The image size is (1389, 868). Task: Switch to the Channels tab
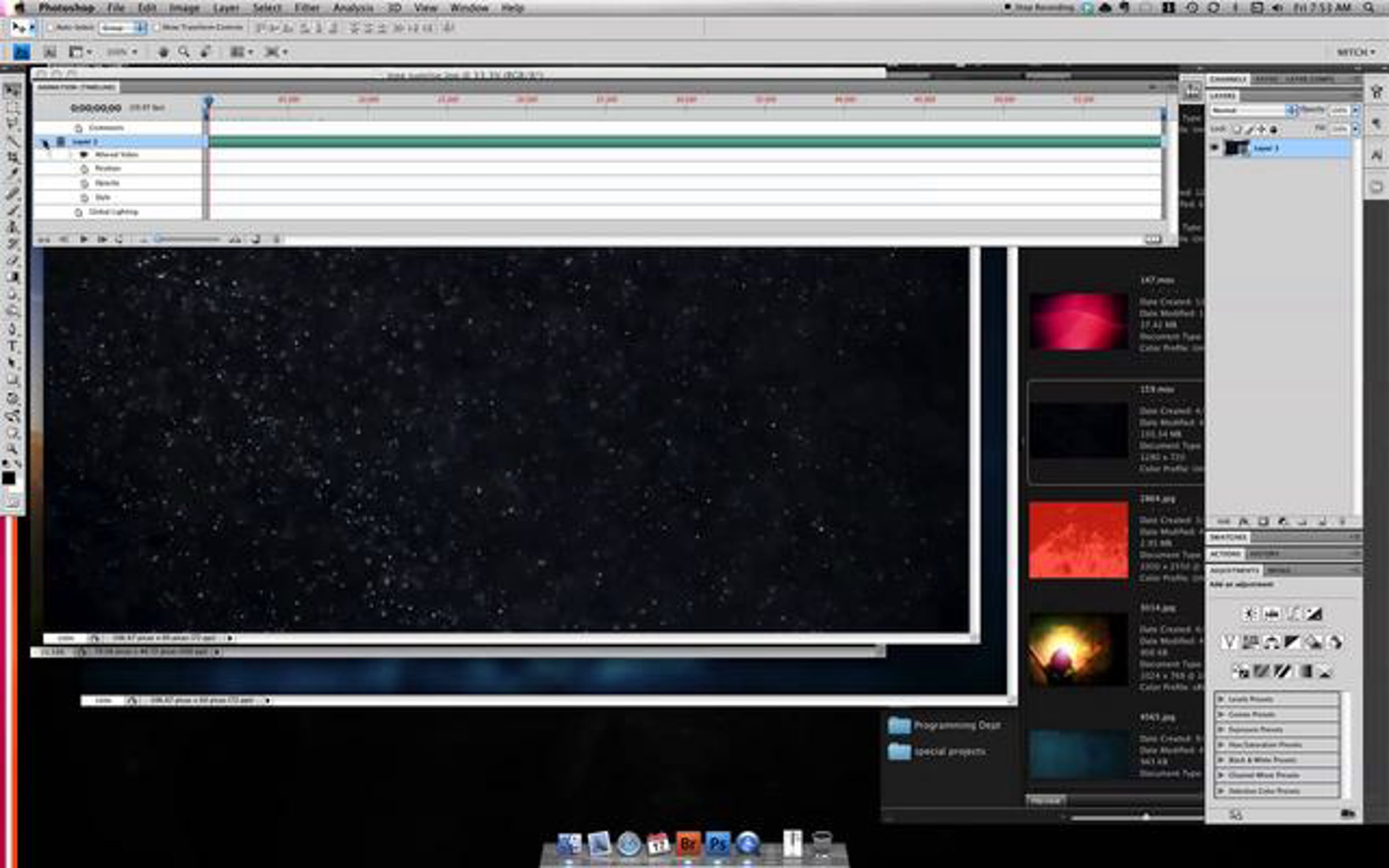tap(1227, 79)
